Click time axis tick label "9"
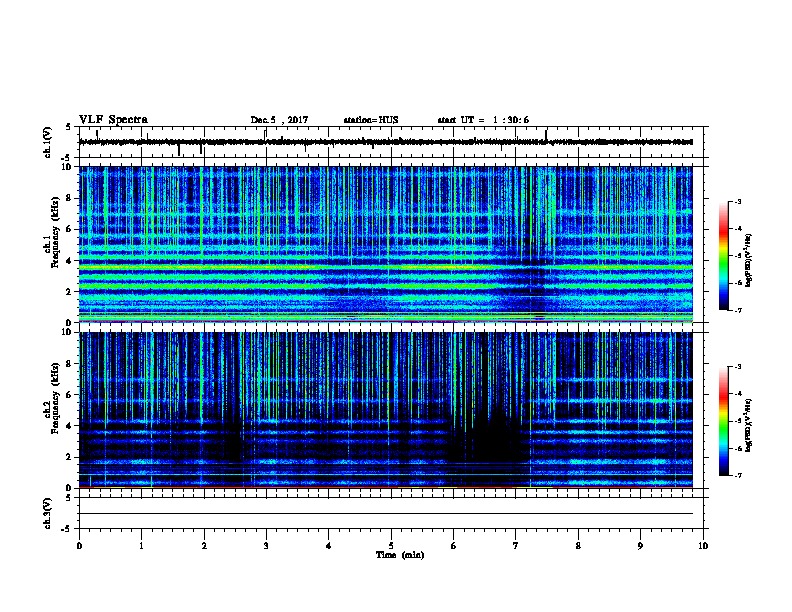The width and height of the screenshot is (792, 612). click(x=640, y=546)
